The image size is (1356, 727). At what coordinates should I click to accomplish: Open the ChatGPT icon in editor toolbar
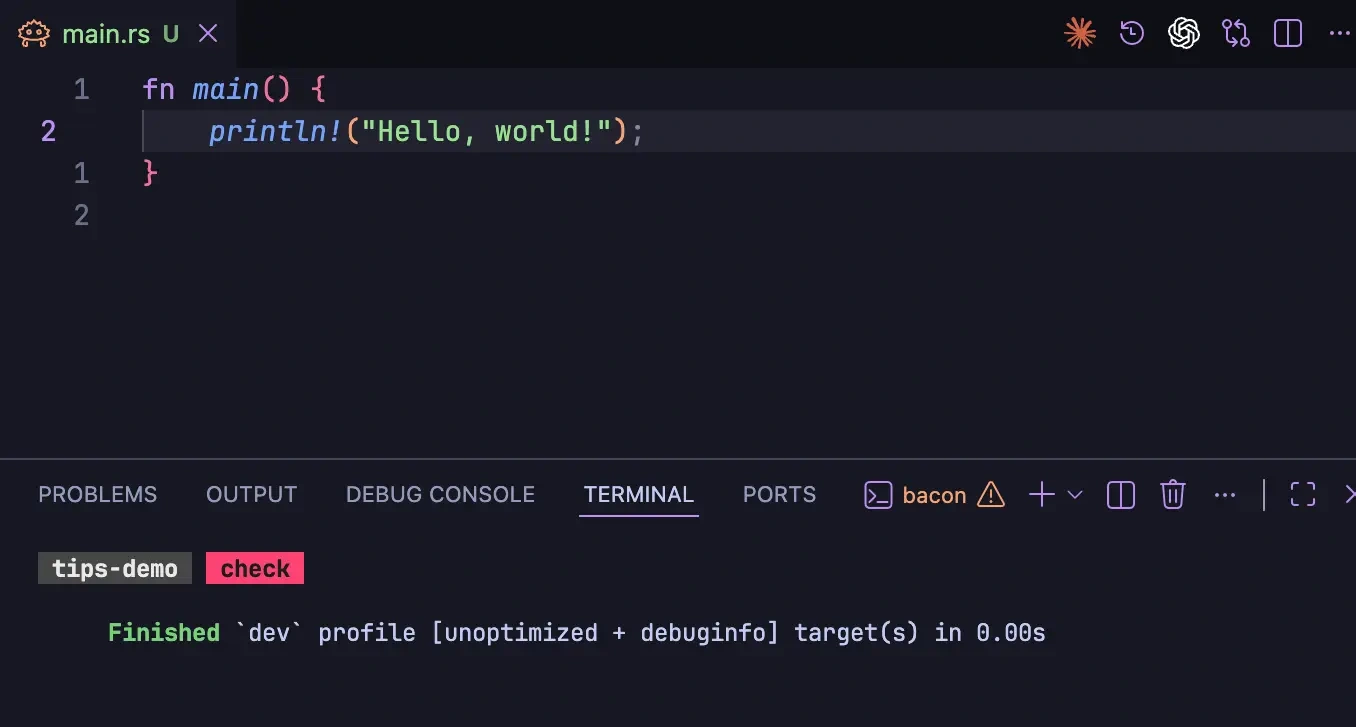[1184, 34]
